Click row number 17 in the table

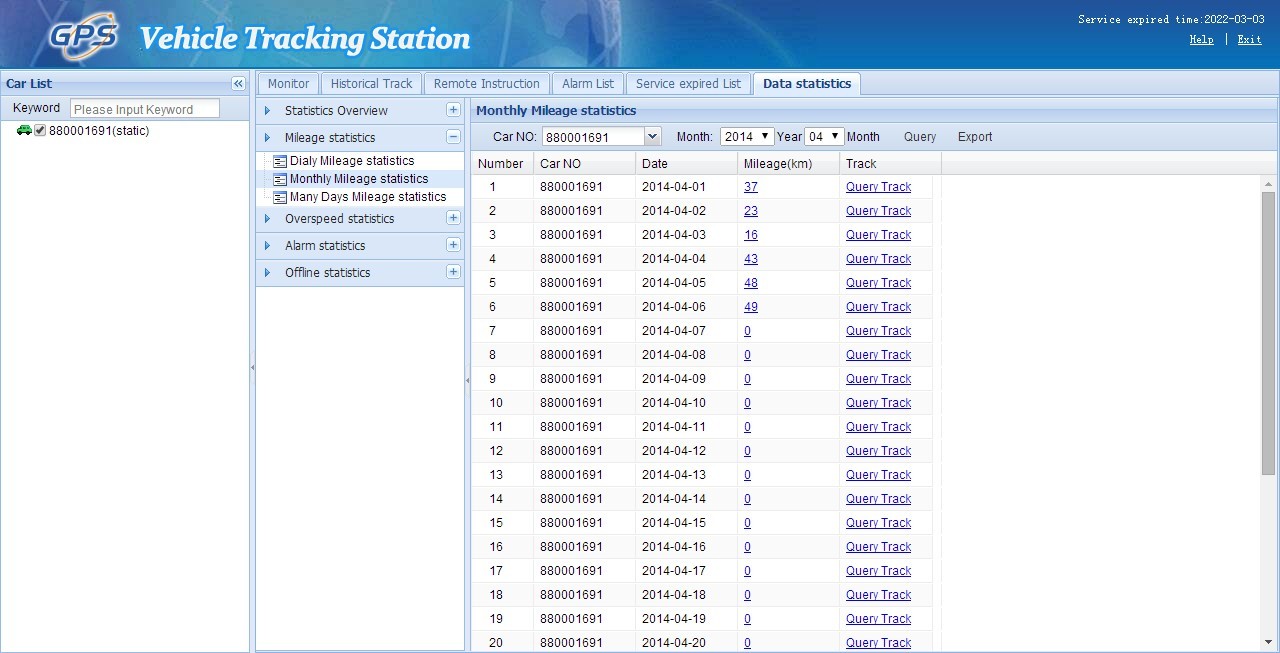pyautogui.click(x=496, y=571)
